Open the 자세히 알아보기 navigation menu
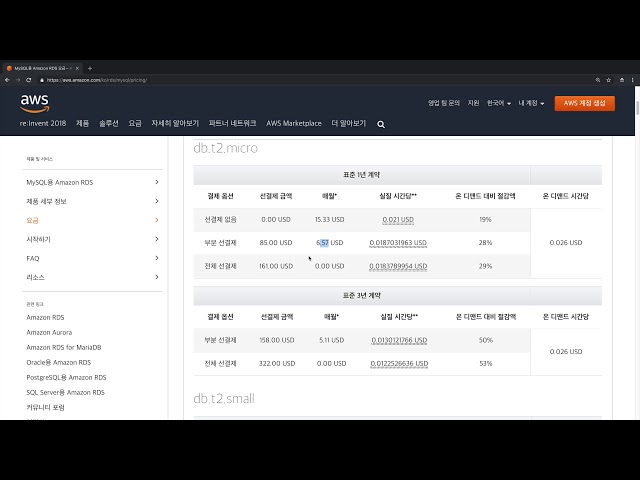This screenshot has height=480, width=640. 175,123
